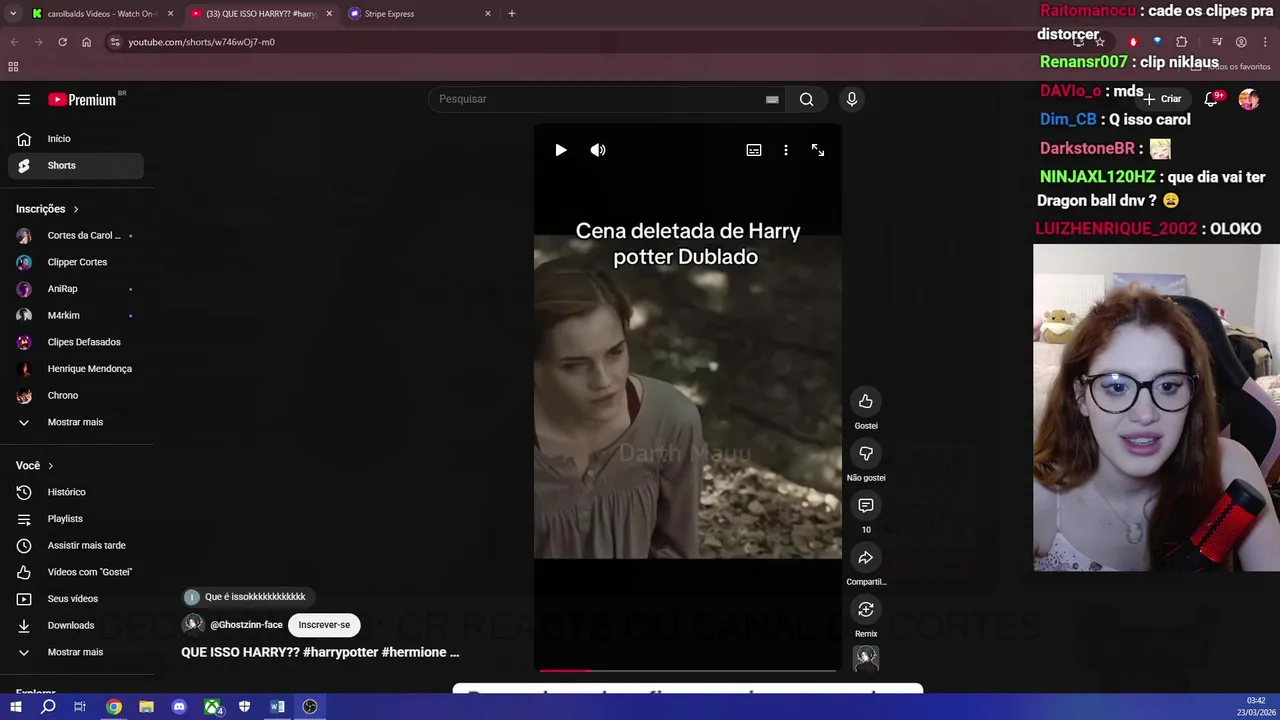
Task: Reload the current page
Action: [62, 42]
